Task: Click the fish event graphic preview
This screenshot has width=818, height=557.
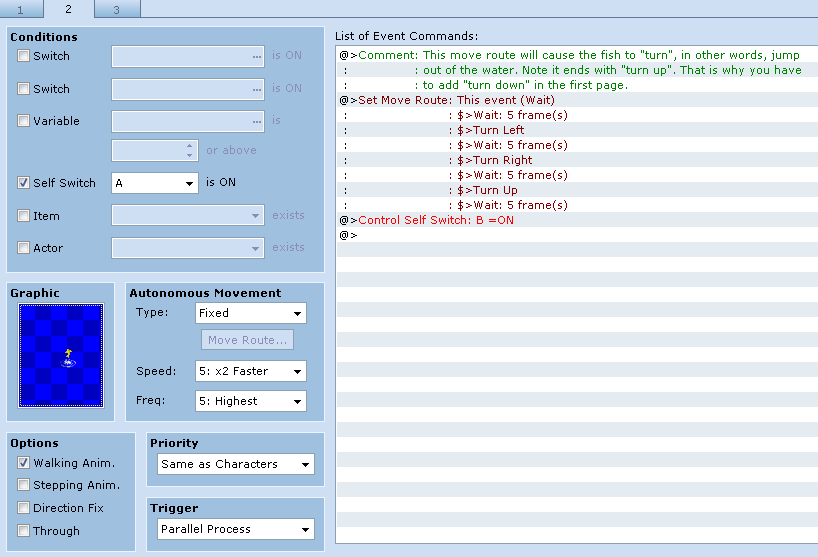Action: click(x=61, y=355)
